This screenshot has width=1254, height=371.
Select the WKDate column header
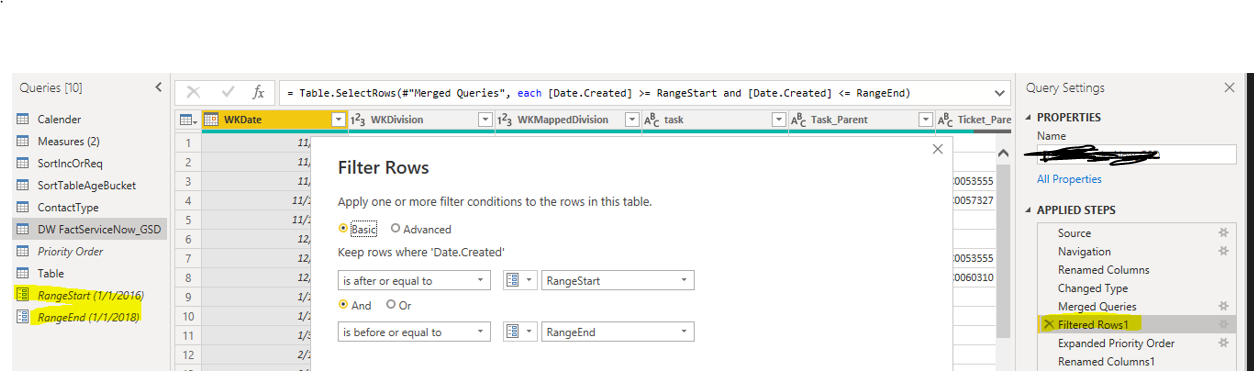(x=275, y=120)
